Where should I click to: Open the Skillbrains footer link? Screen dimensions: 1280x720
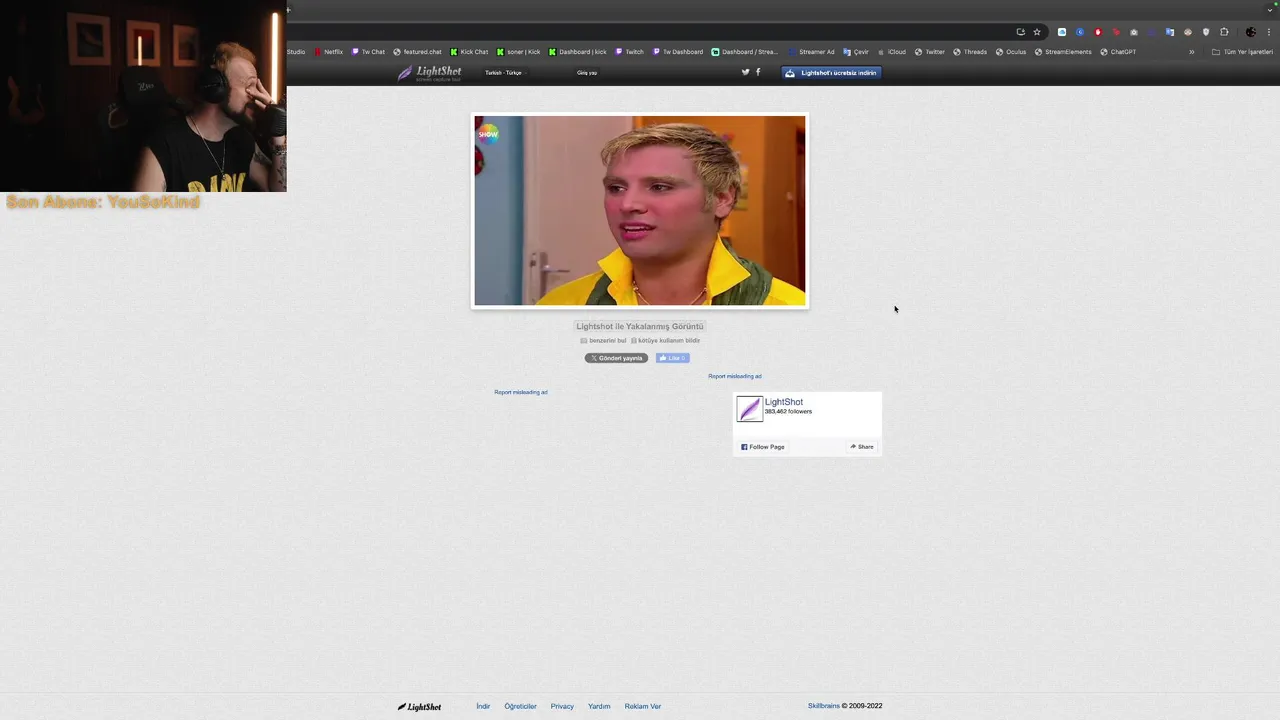point(824,706)
